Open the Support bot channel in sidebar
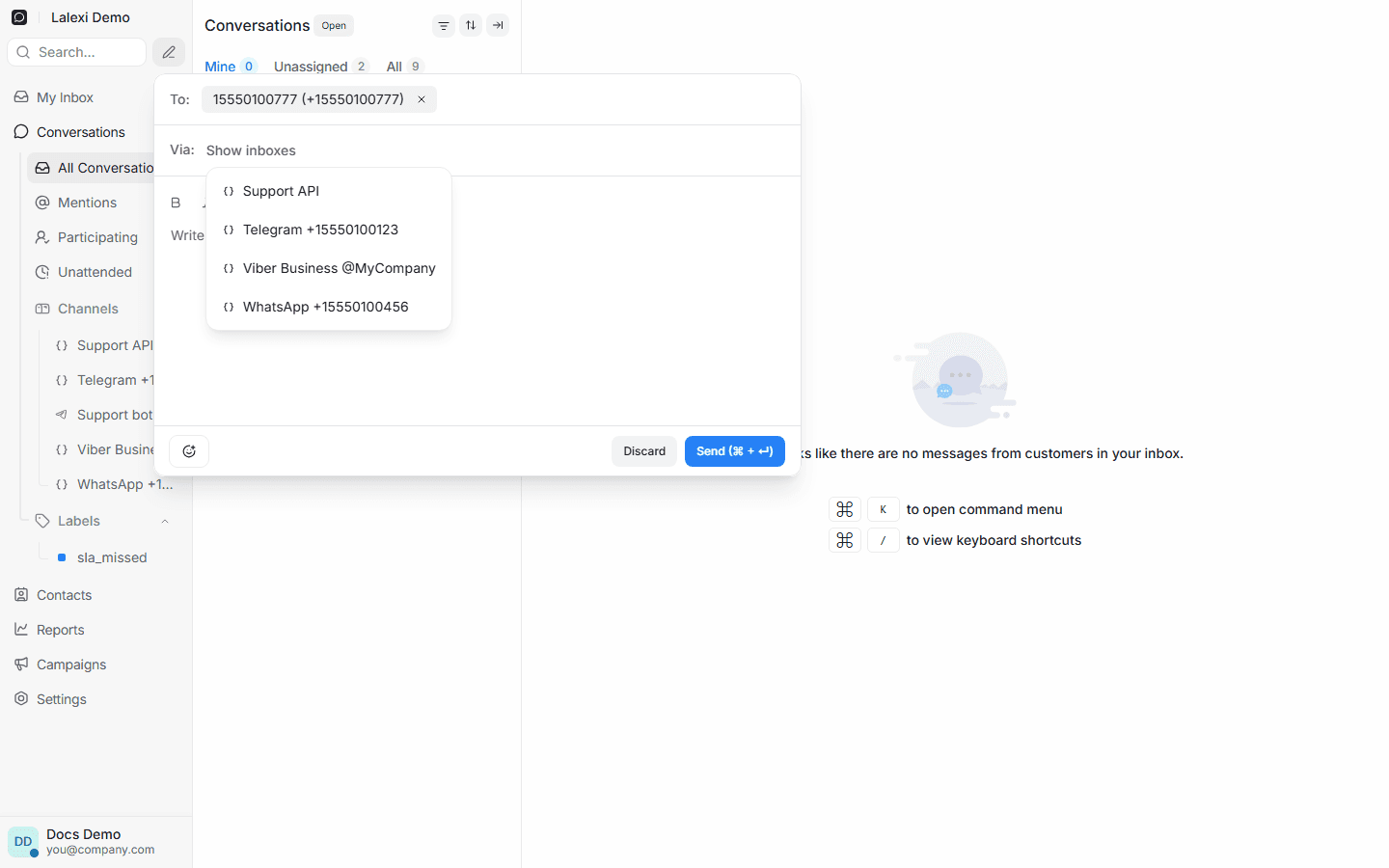 [x=104, y=415]
